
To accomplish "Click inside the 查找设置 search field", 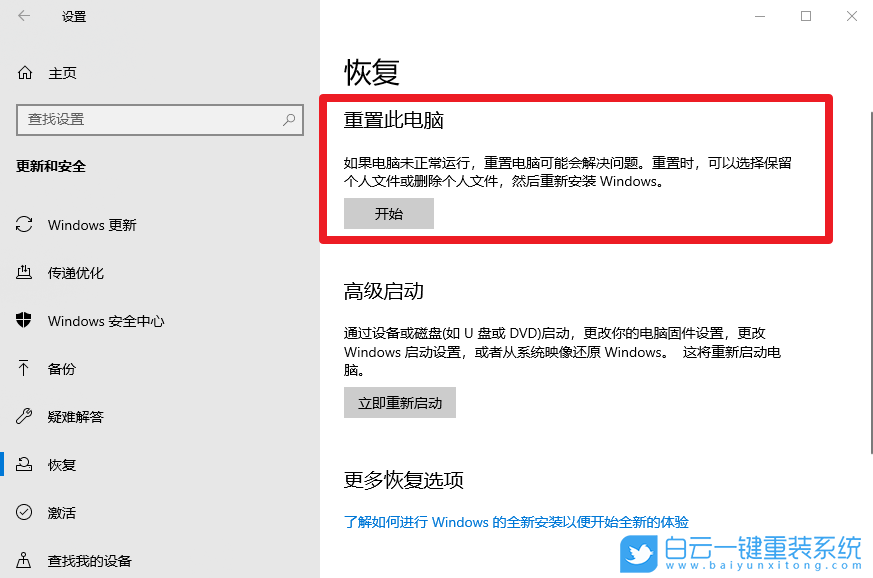I will (150, 120).
